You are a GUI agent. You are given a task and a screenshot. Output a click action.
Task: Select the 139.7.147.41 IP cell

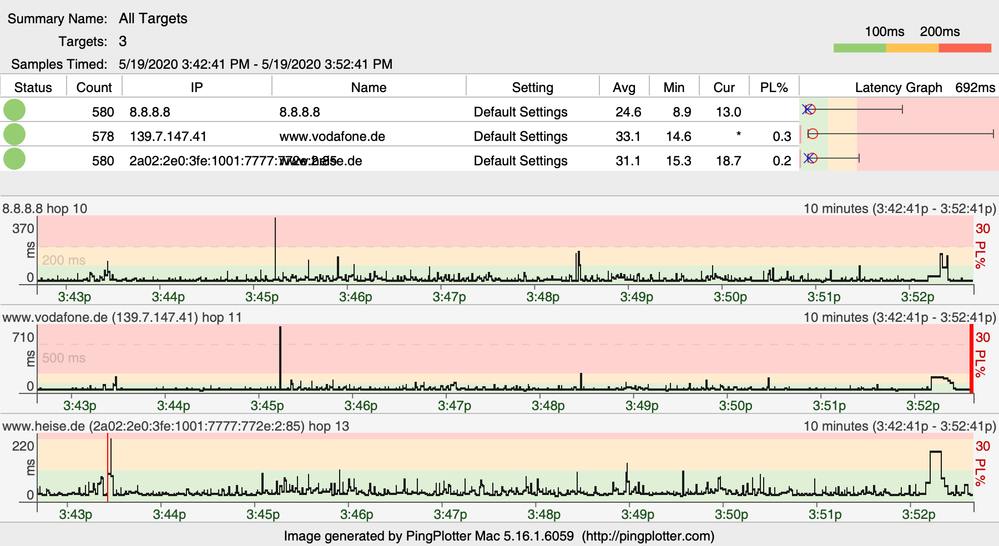point(168,136)
